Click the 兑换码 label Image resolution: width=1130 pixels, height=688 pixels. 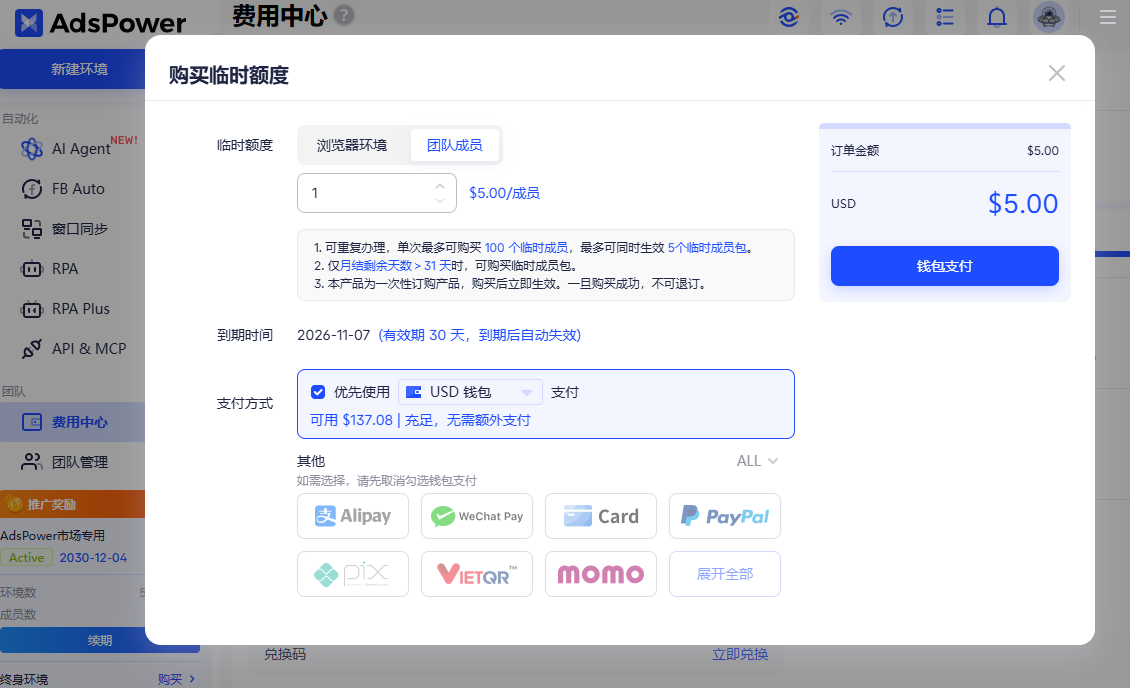click(x=285, y=654)
